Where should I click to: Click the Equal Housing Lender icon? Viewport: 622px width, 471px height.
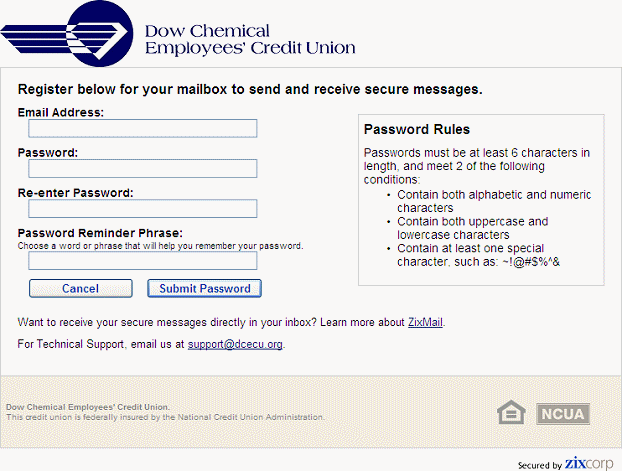click(511, 412)
